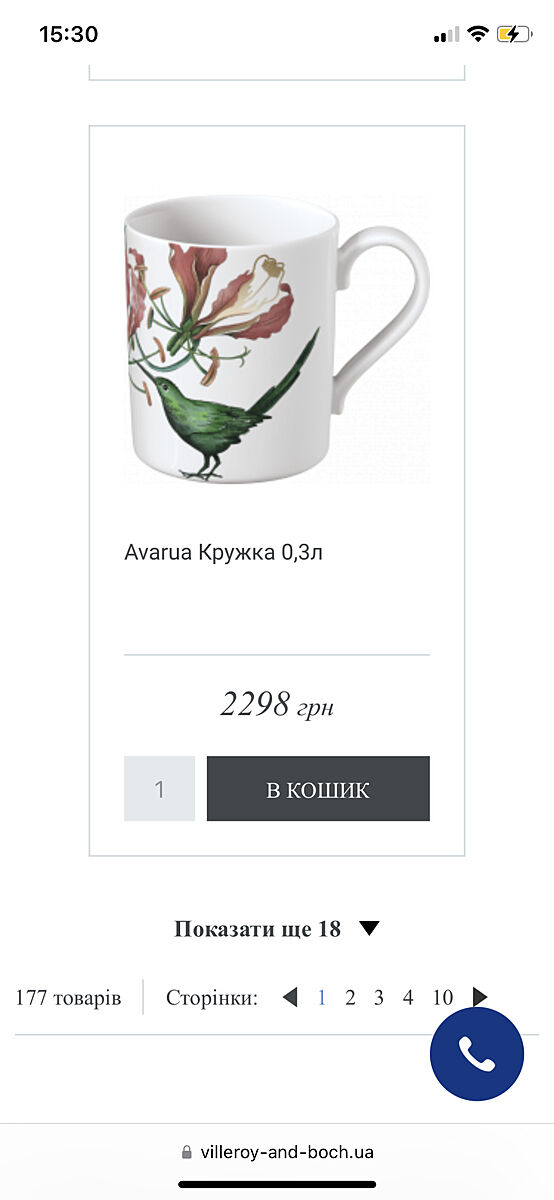Screen dimensions: 554x1200
Task: Click 'Показати ще 18' text
Action: pos(257,929)
